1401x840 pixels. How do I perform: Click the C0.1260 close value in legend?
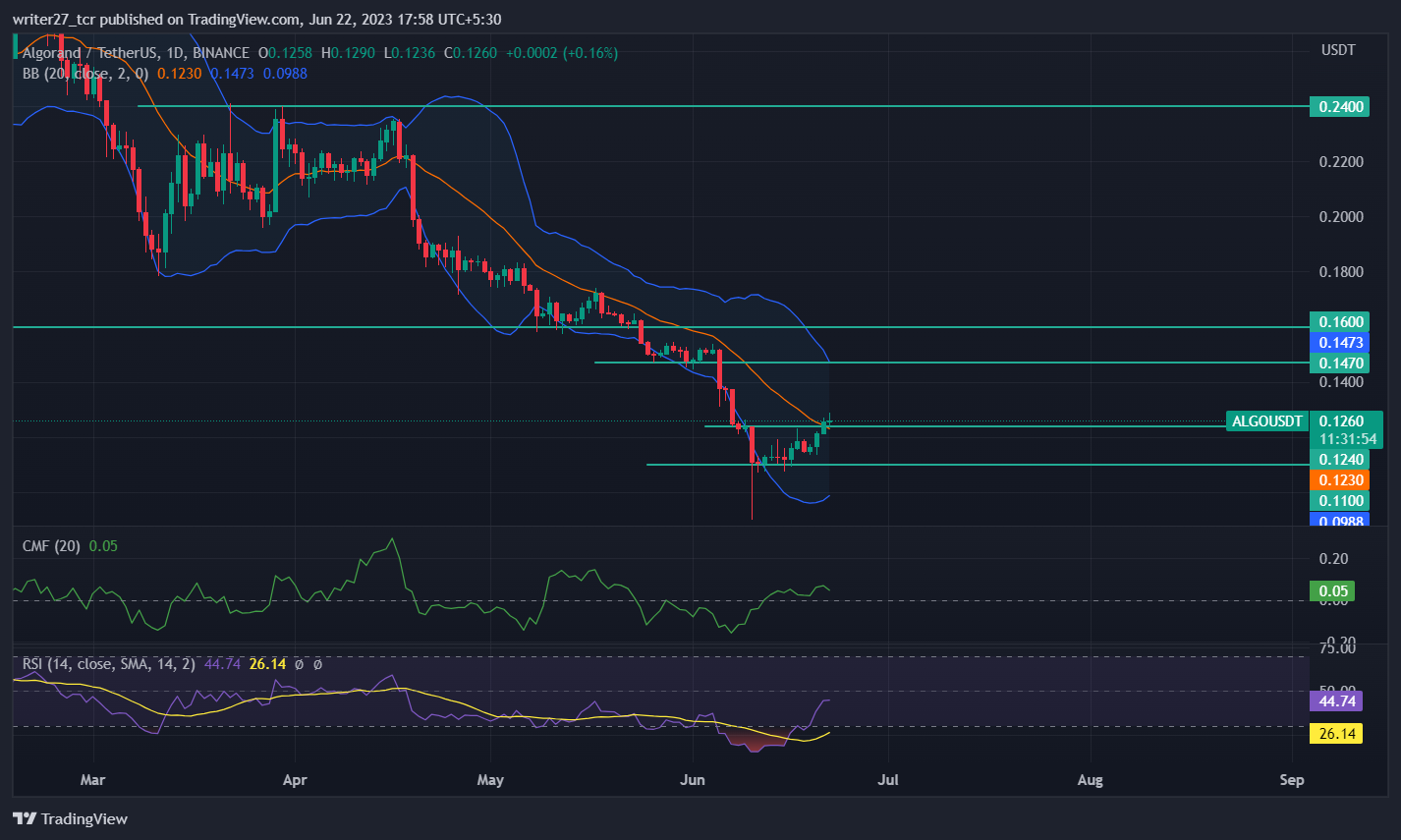pos(471,53)
